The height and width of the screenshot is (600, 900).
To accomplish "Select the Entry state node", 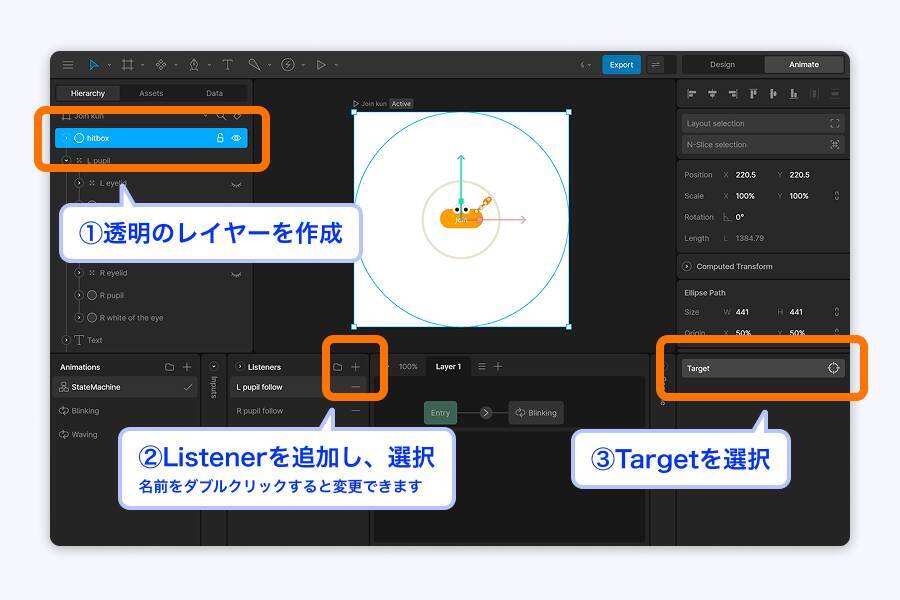I will coord(440,412).
